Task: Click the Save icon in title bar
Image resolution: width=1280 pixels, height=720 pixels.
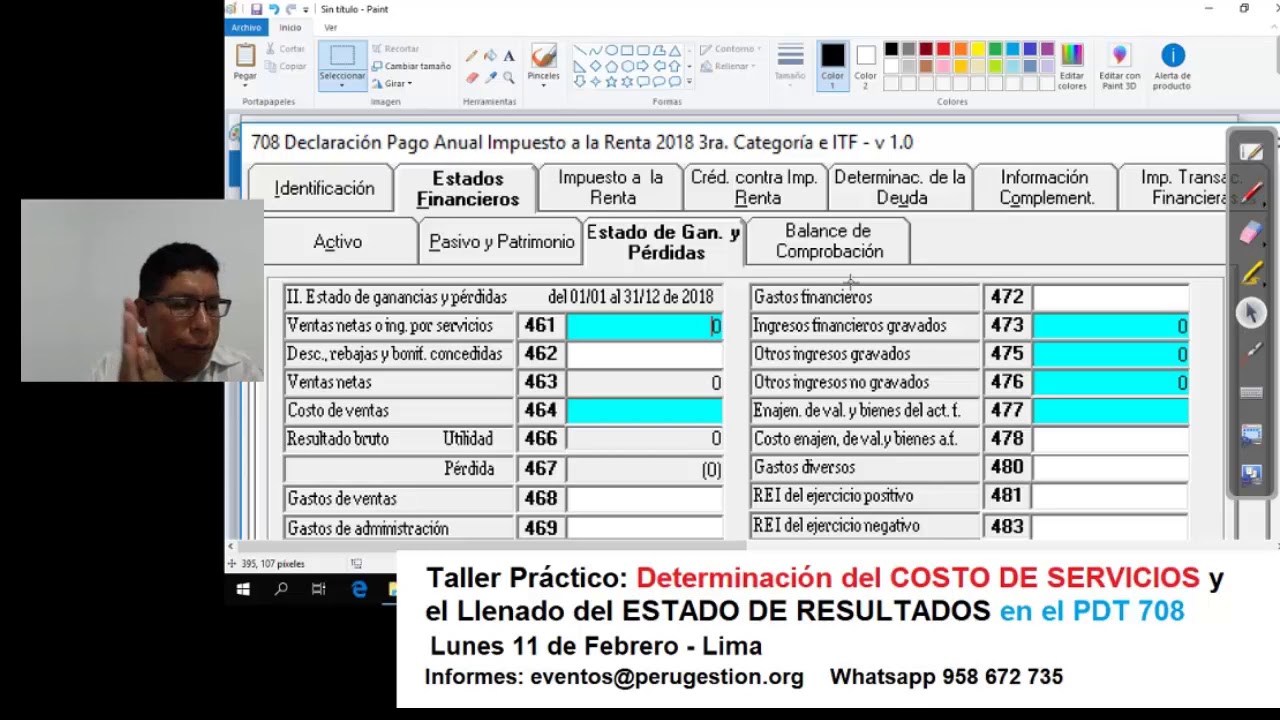Action: click(x=256, y=9)
